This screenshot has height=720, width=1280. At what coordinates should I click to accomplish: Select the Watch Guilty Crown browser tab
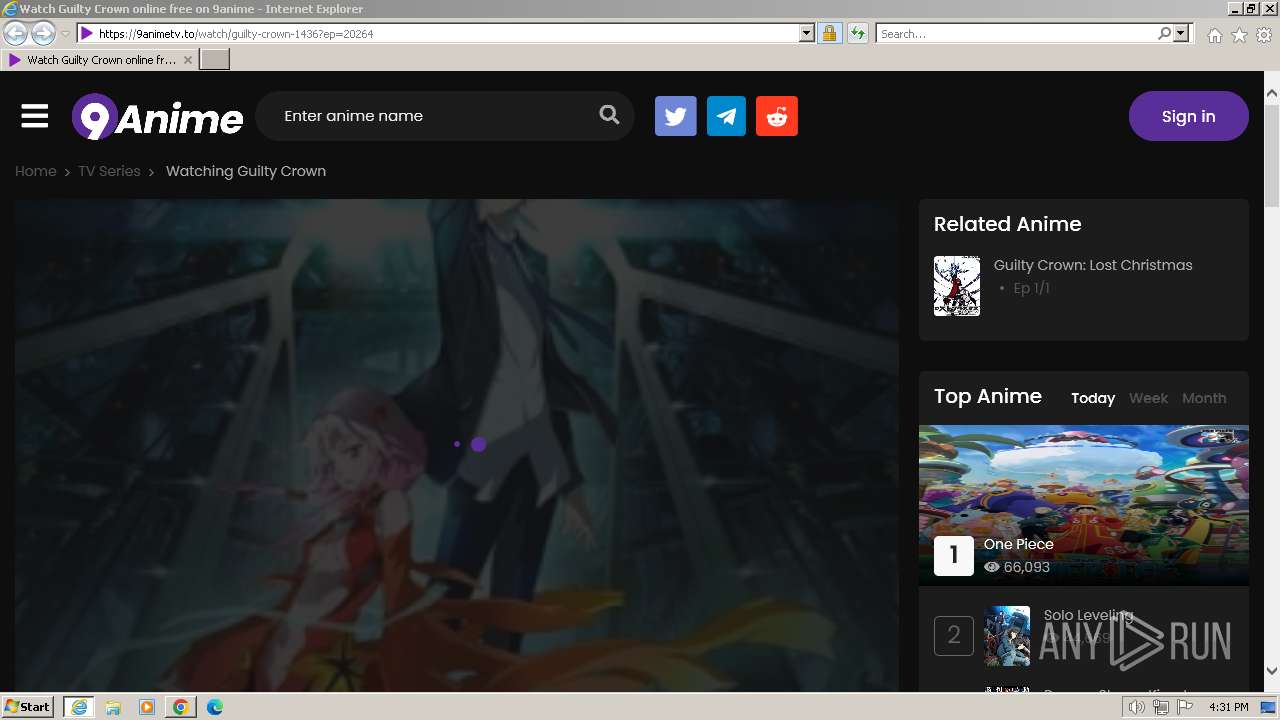(98, 60)
